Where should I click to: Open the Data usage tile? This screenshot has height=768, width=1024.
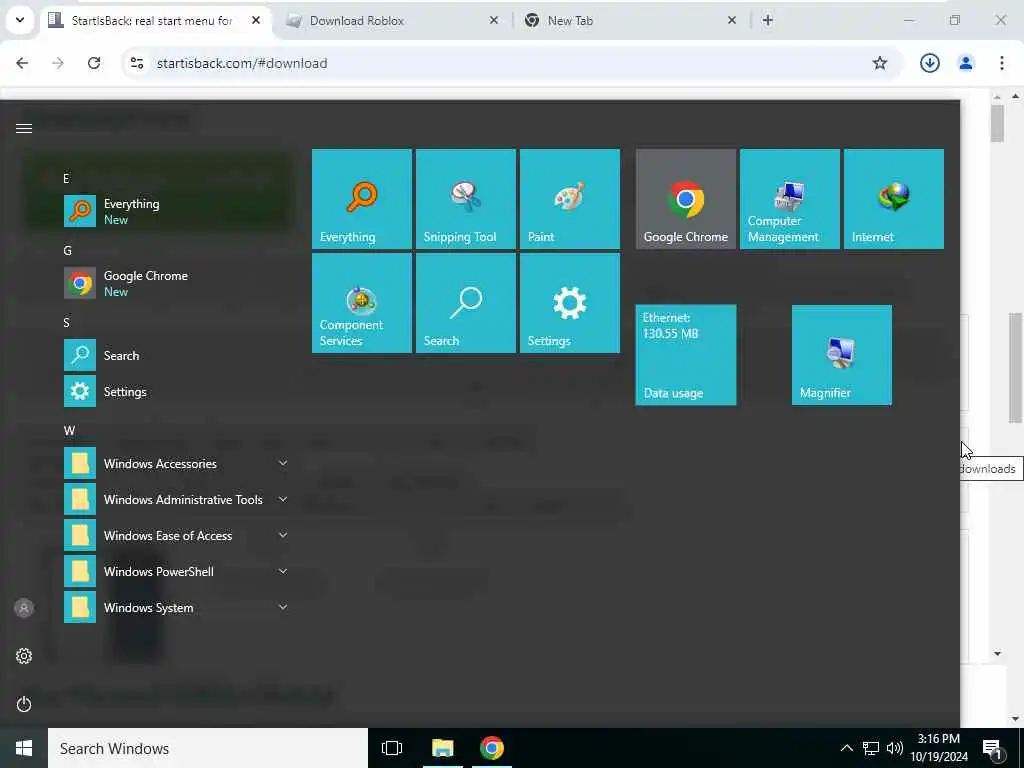tap(686, 355)
